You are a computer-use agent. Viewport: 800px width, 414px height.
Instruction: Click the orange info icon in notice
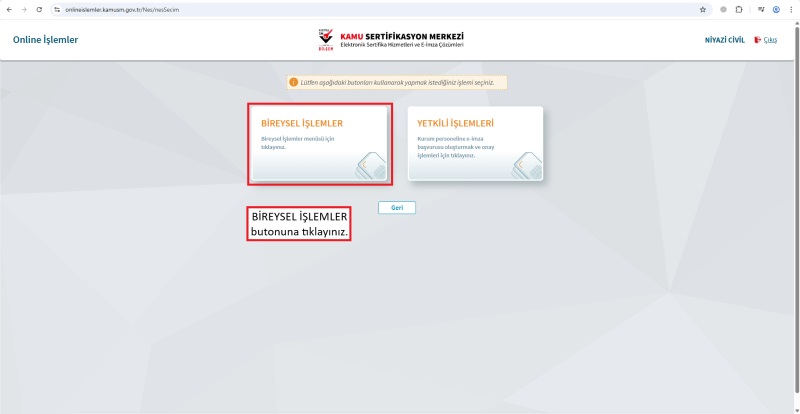point(294,82)
